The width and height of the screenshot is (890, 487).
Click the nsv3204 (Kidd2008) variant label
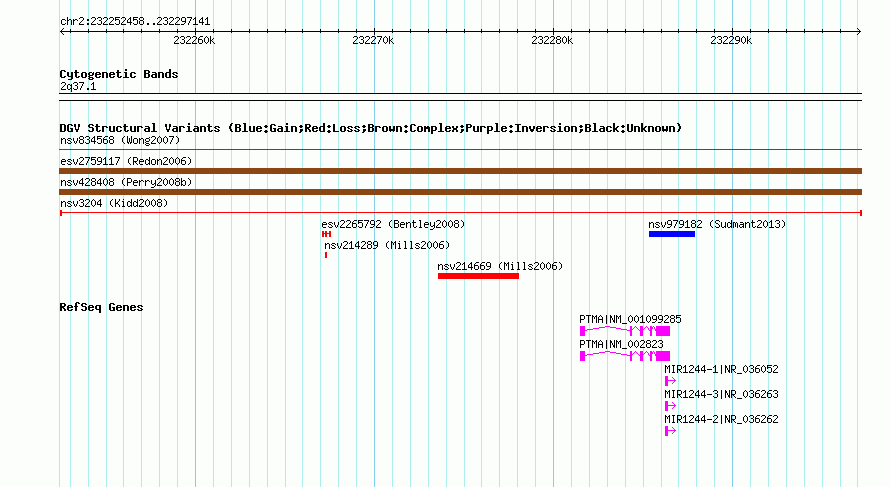tap(114, 203)
